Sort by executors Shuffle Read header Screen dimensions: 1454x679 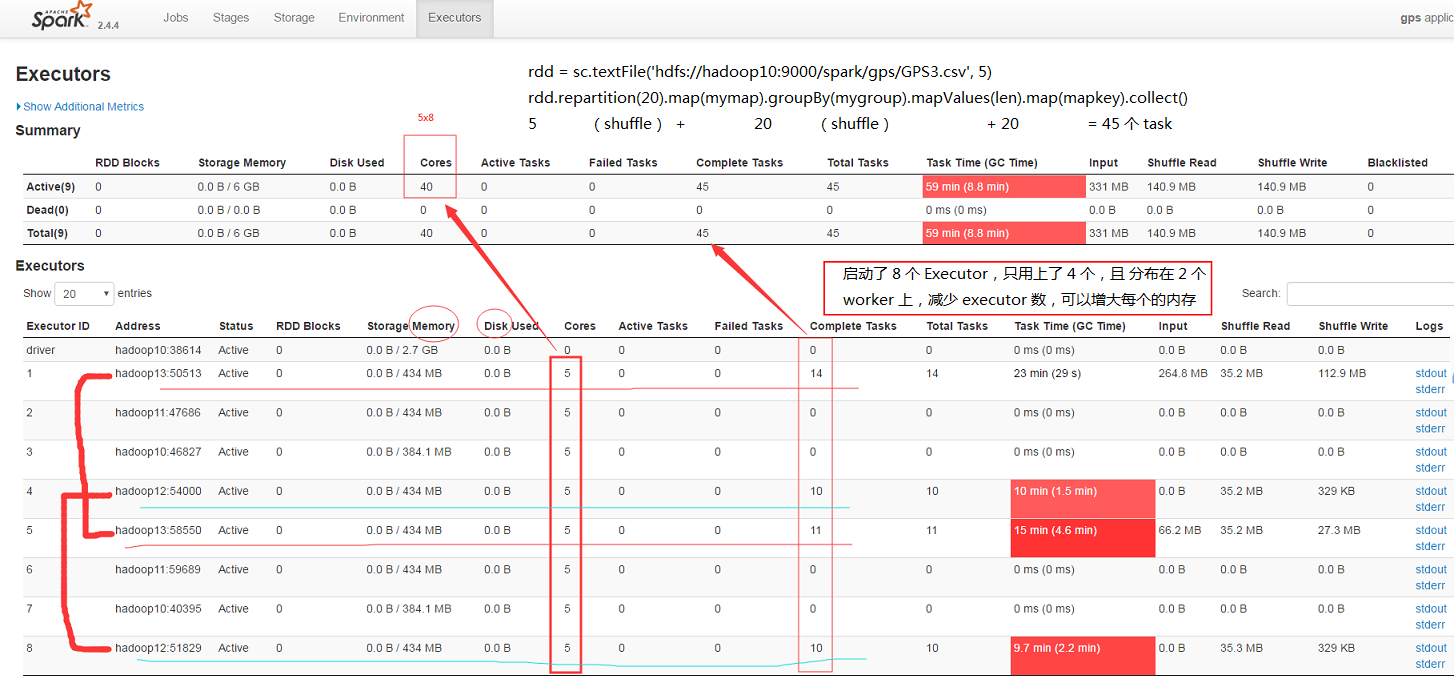click(x=1255, y=326)
